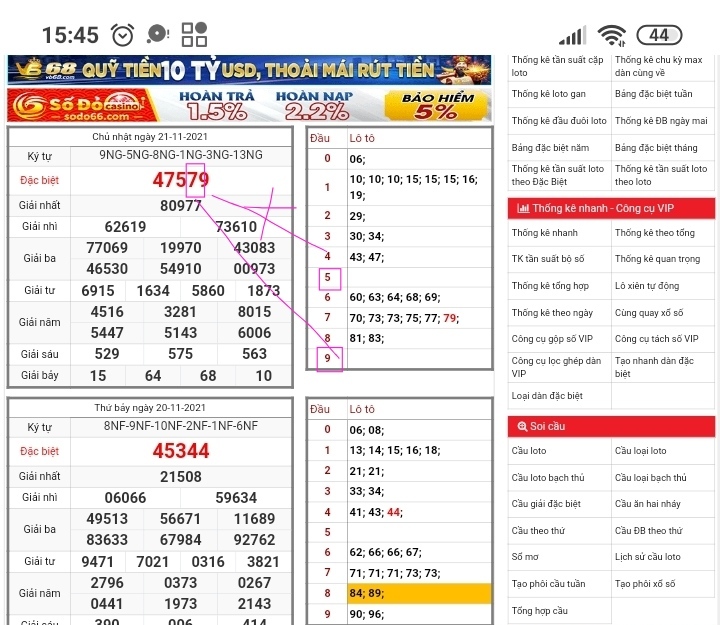This screenshot has width=720, height=625.
Task: Tap the alarm clock status icon
Action: tap(123, 35)
